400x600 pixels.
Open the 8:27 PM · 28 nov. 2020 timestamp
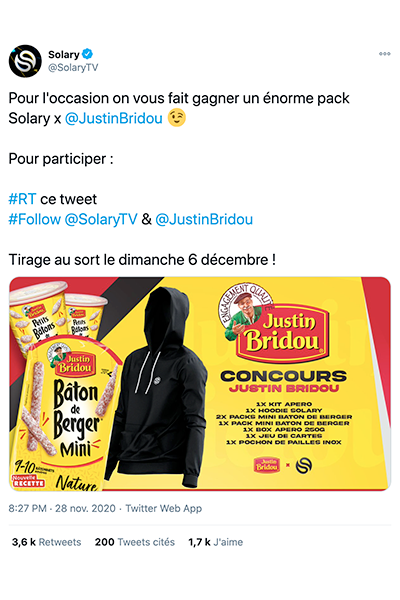(62, 509)
